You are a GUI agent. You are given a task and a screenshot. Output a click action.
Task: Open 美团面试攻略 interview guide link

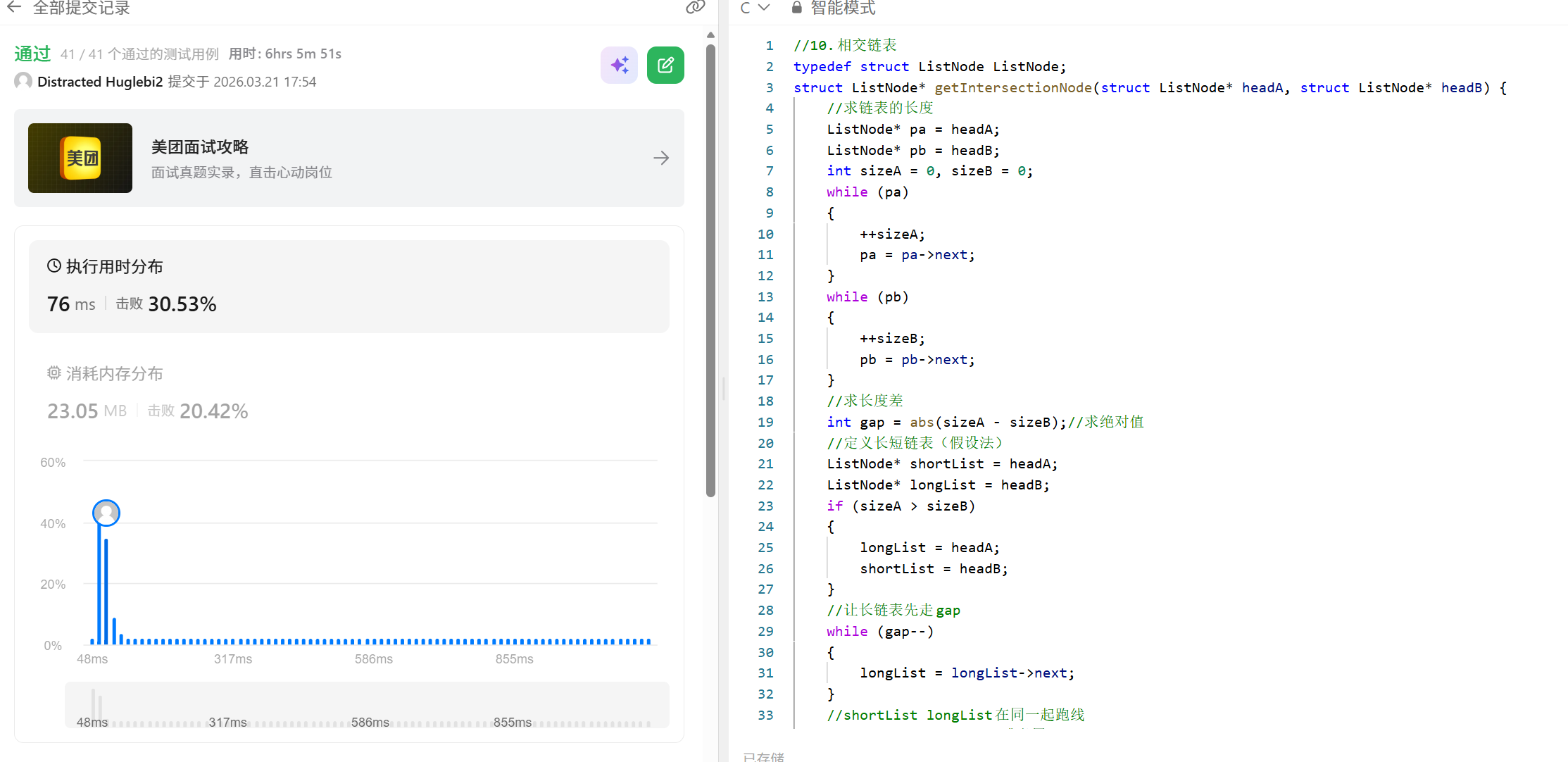pyautogui.click(x=200, y=147)
